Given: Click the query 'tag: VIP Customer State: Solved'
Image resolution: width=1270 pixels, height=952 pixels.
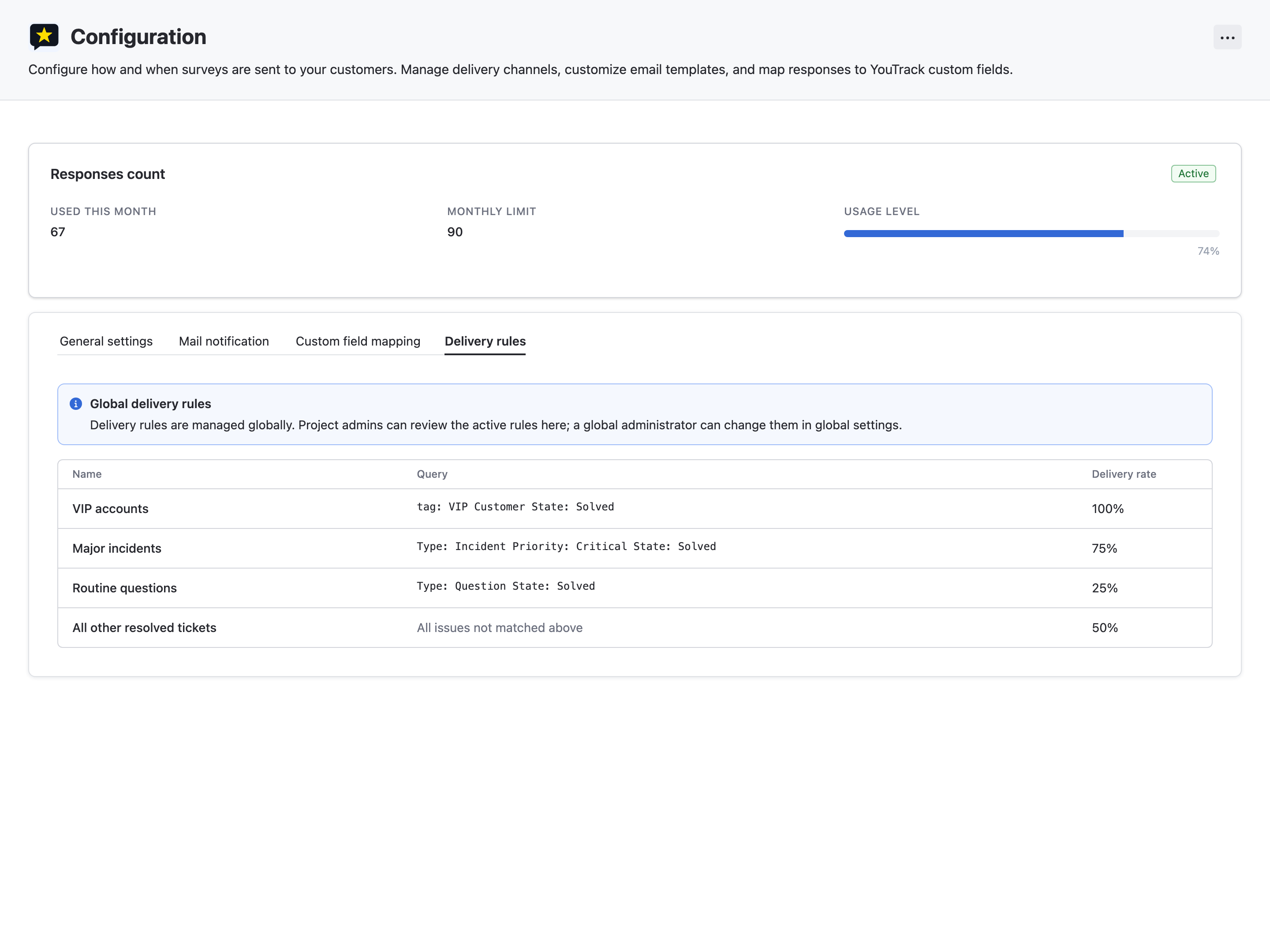Looking at the screenshot, I should pyautogui.click(x=515, y=507).
